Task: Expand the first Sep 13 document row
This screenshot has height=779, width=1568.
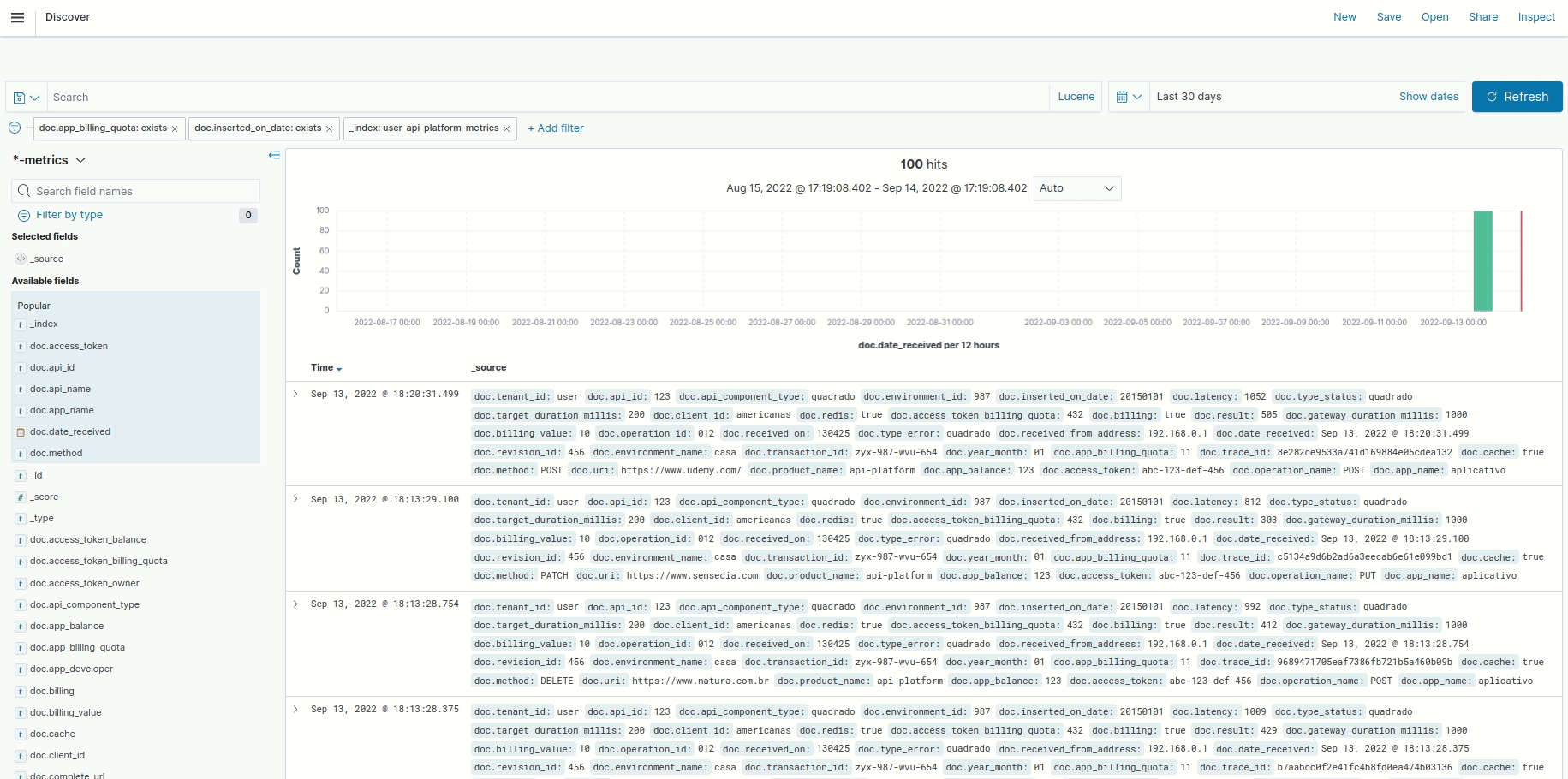Action: [x=295, y=394]
